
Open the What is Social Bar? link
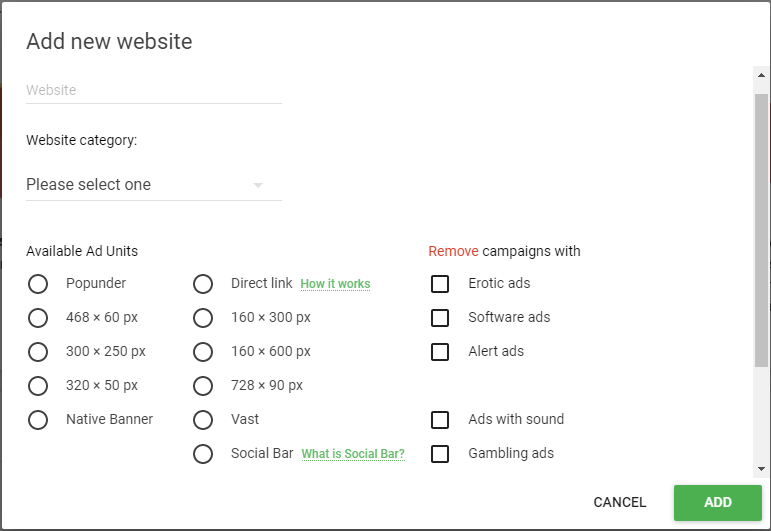pyautogui.click(x=353, y=454)
